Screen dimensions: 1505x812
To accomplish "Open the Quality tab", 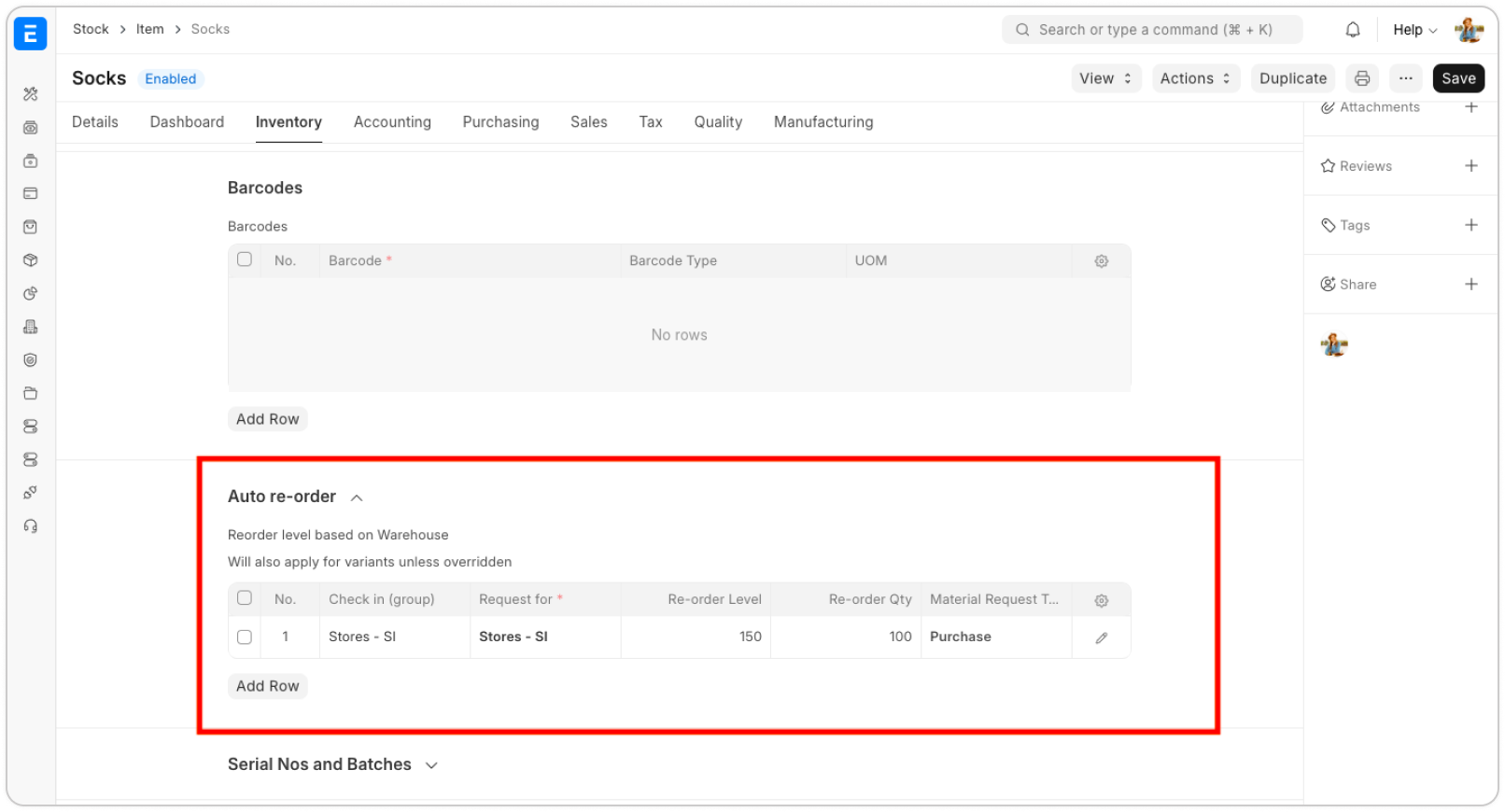I will click(718, 122).
